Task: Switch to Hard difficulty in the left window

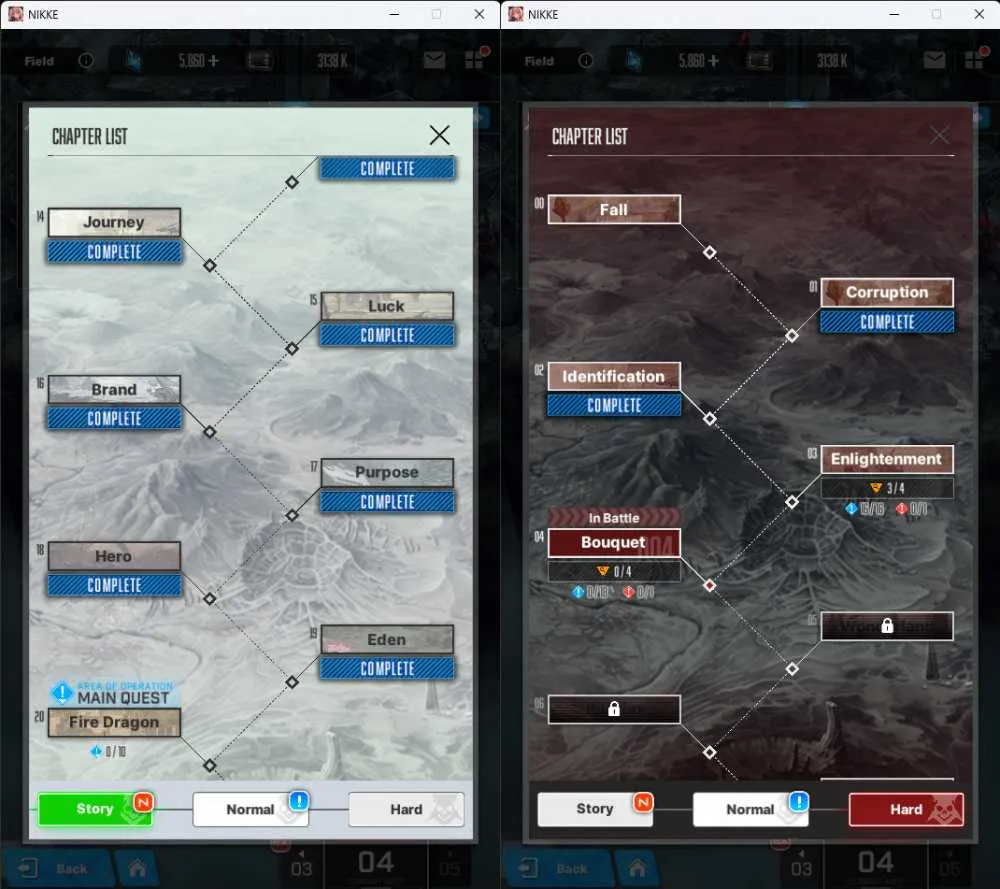Action: [406, 809]
